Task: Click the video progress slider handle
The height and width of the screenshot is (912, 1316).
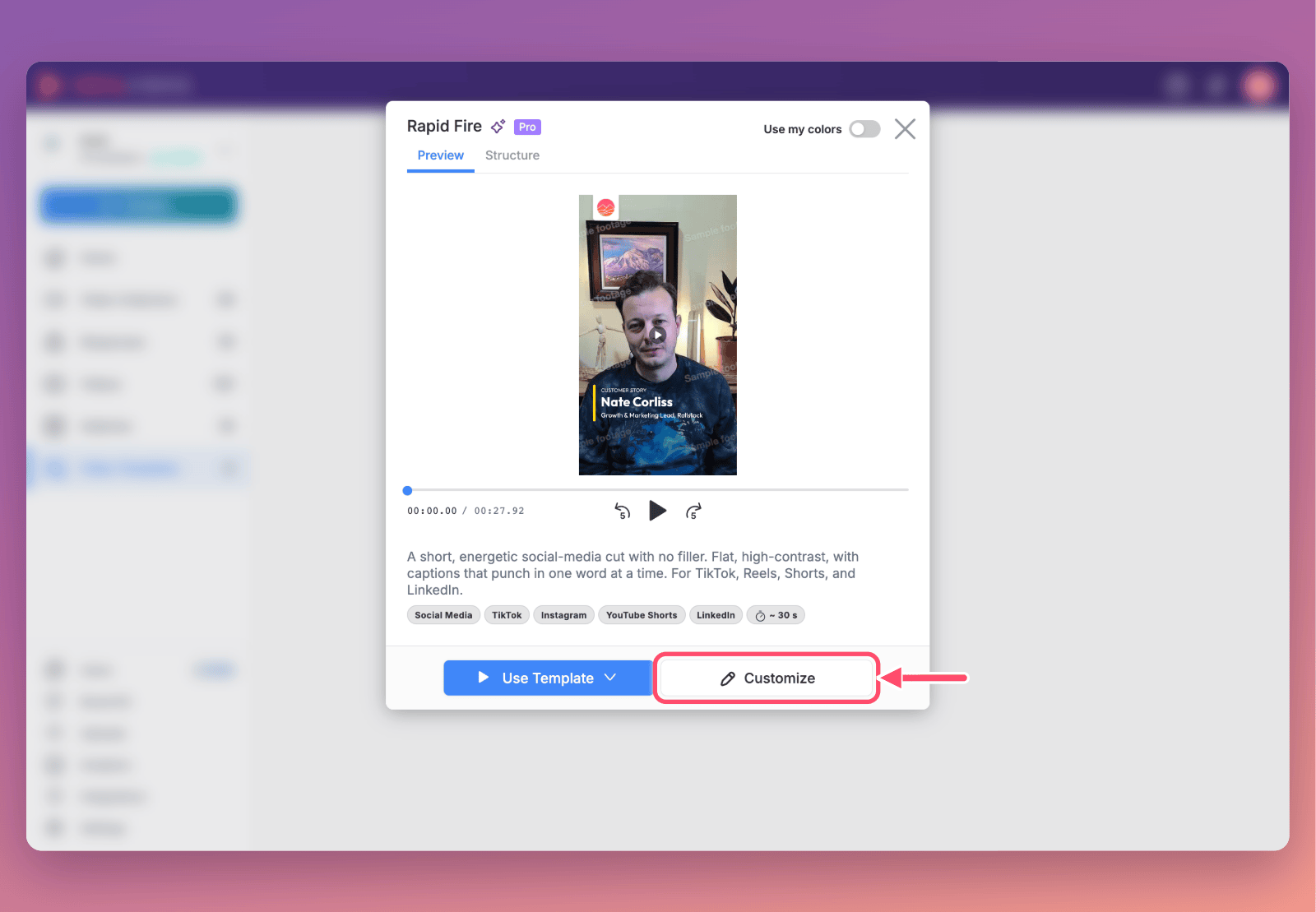Action: click(407, 490)
